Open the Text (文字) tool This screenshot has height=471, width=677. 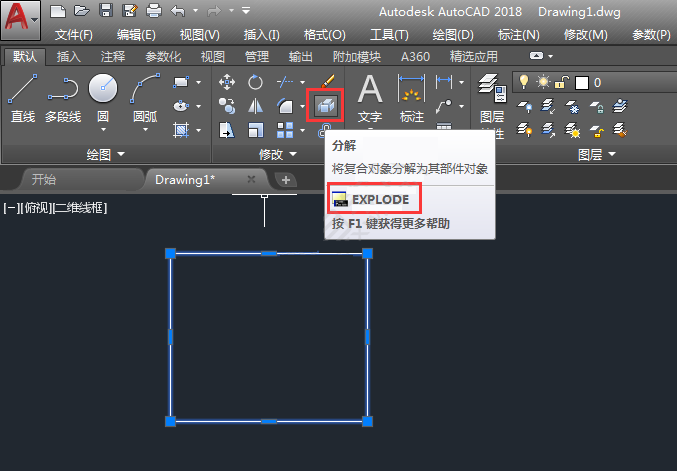pyautogui.click(x=370, y=99)
